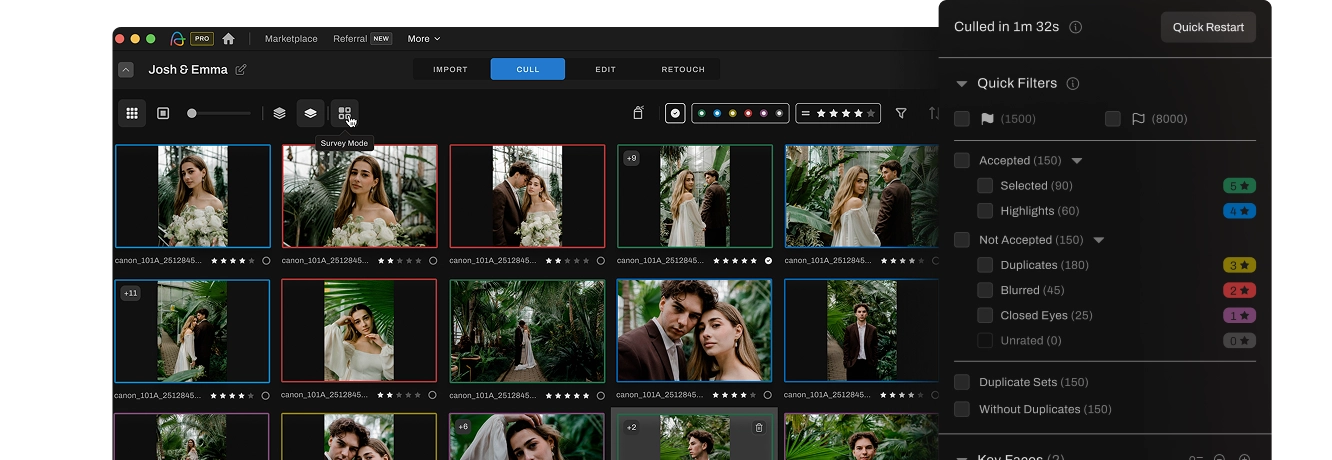
Task: Open the Marketplace link
Action: (291, 39)
